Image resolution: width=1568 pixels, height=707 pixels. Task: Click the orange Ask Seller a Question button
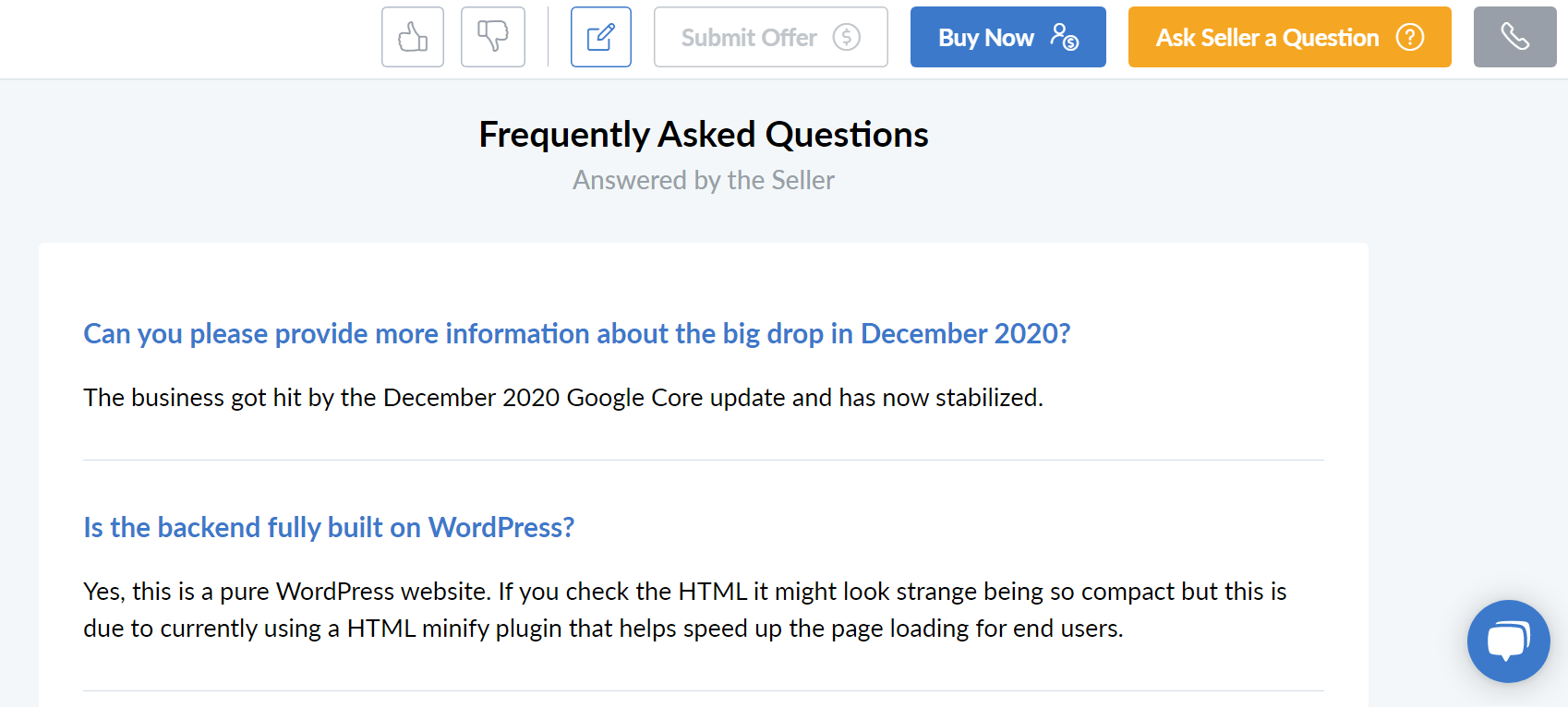pos(1290,37)
